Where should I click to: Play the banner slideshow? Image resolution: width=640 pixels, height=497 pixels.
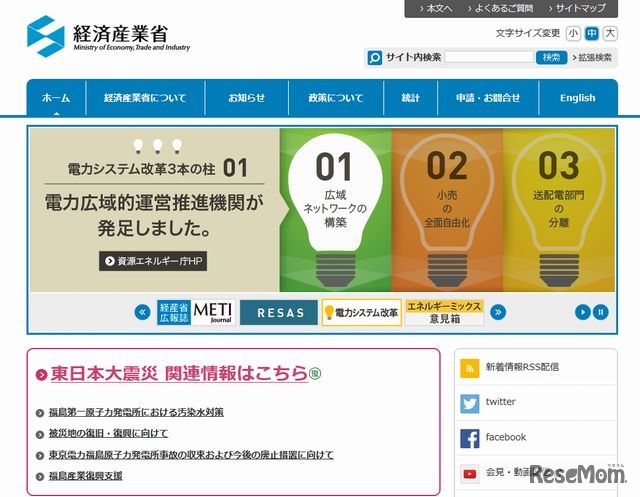click(x=582, y=313)
